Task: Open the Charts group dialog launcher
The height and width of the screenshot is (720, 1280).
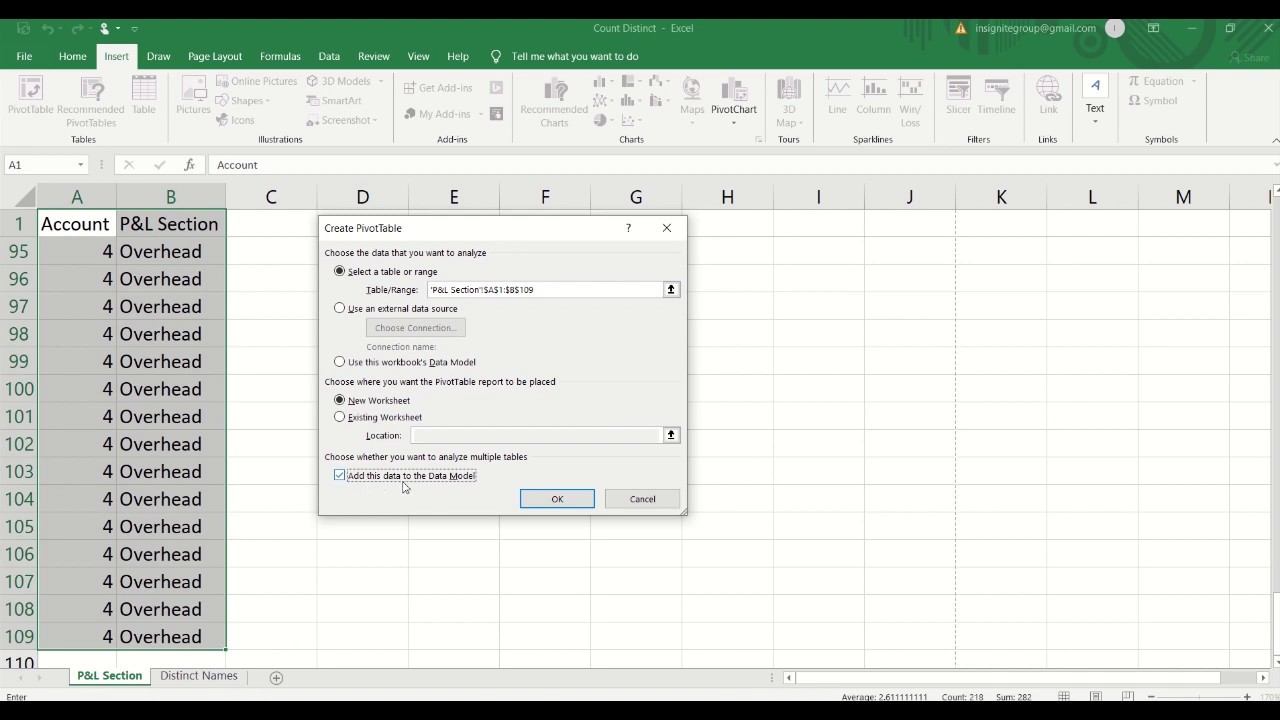Action: [758, 140]
